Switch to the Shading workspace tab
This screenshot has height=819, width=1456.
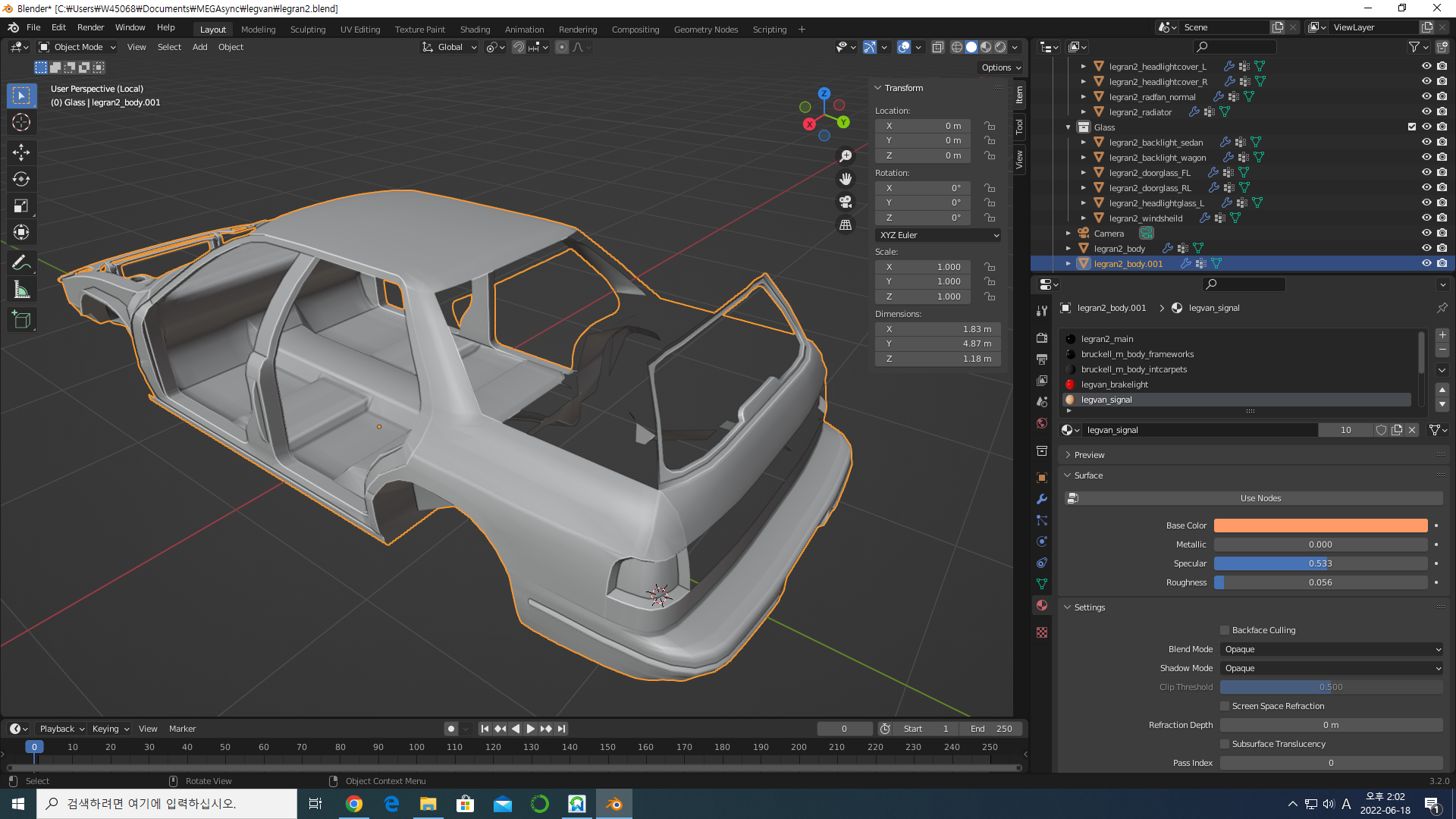pos(475,30)
